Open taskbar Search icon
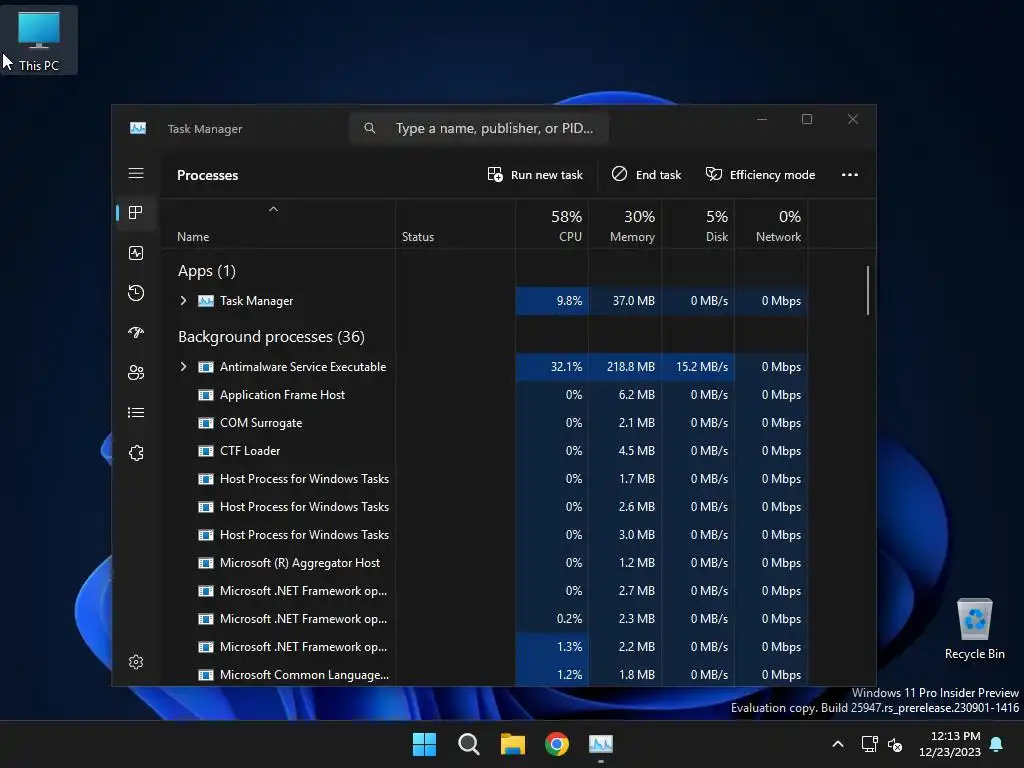This screenshot has width=1024, height=768. (468, 744)
